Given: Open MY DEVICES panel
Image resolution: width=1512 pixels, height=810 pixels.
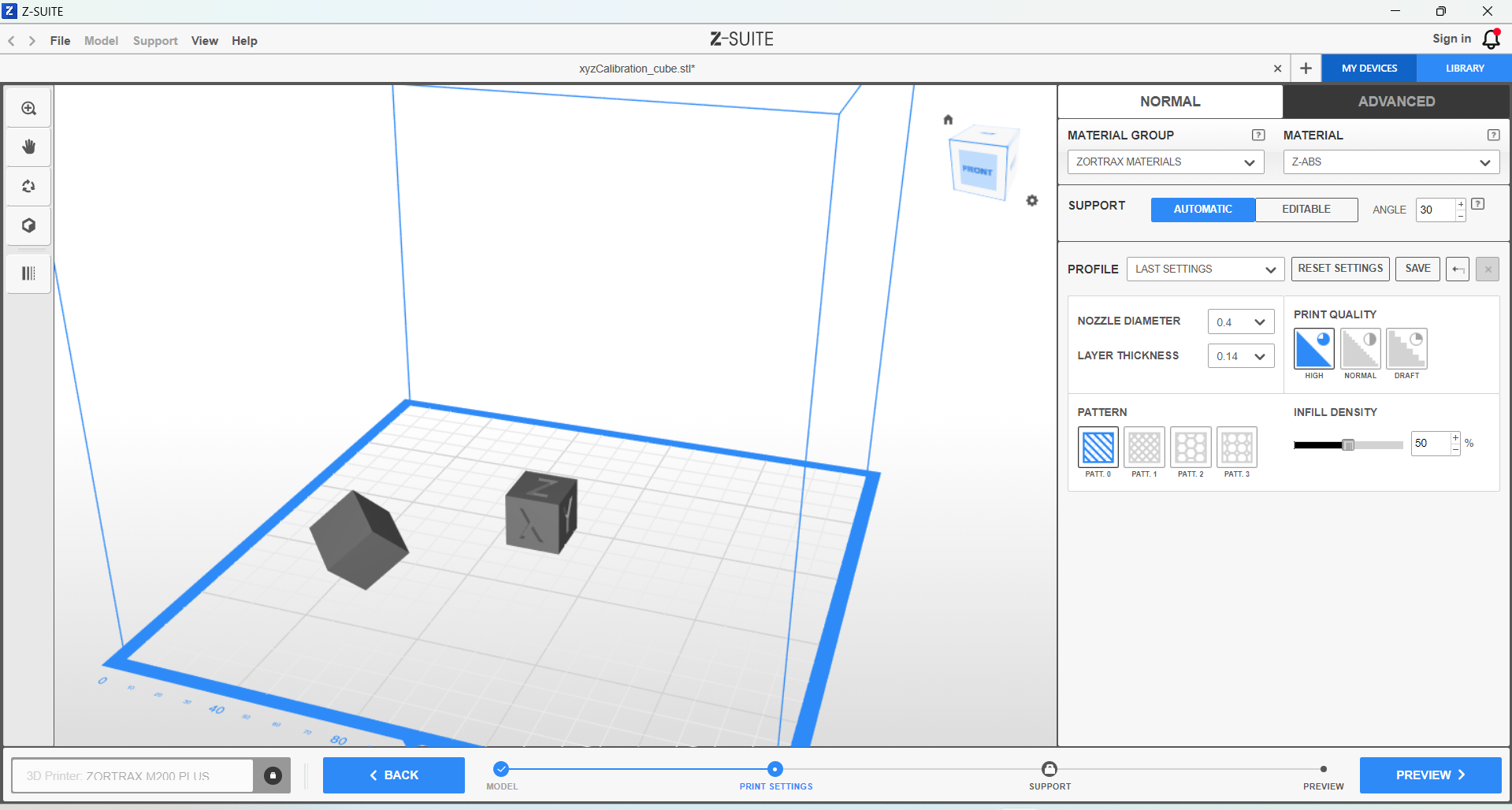Looking at the screenshot, I should [1369, 69].
